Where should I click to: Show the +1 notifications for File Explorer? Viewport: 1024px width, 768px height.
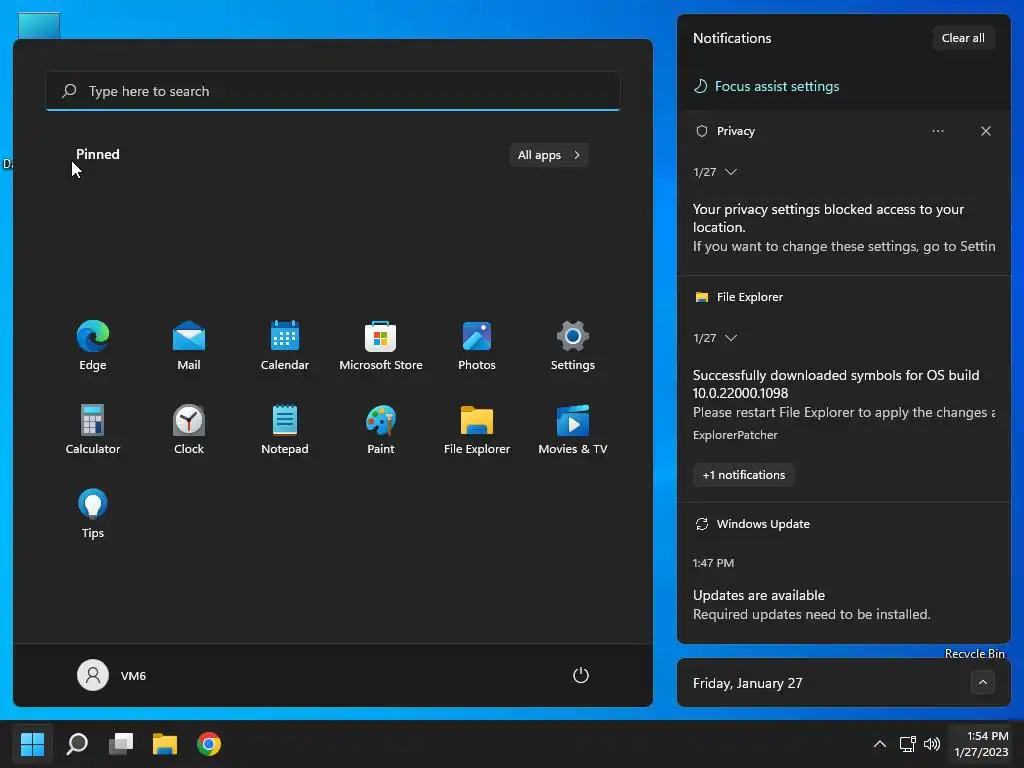tap(743, 475)
